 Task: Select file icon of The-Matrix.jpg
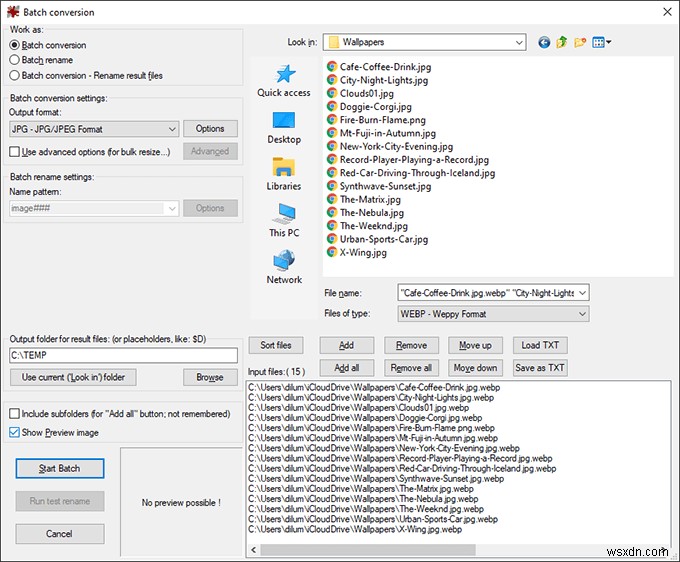pos(332,199)
